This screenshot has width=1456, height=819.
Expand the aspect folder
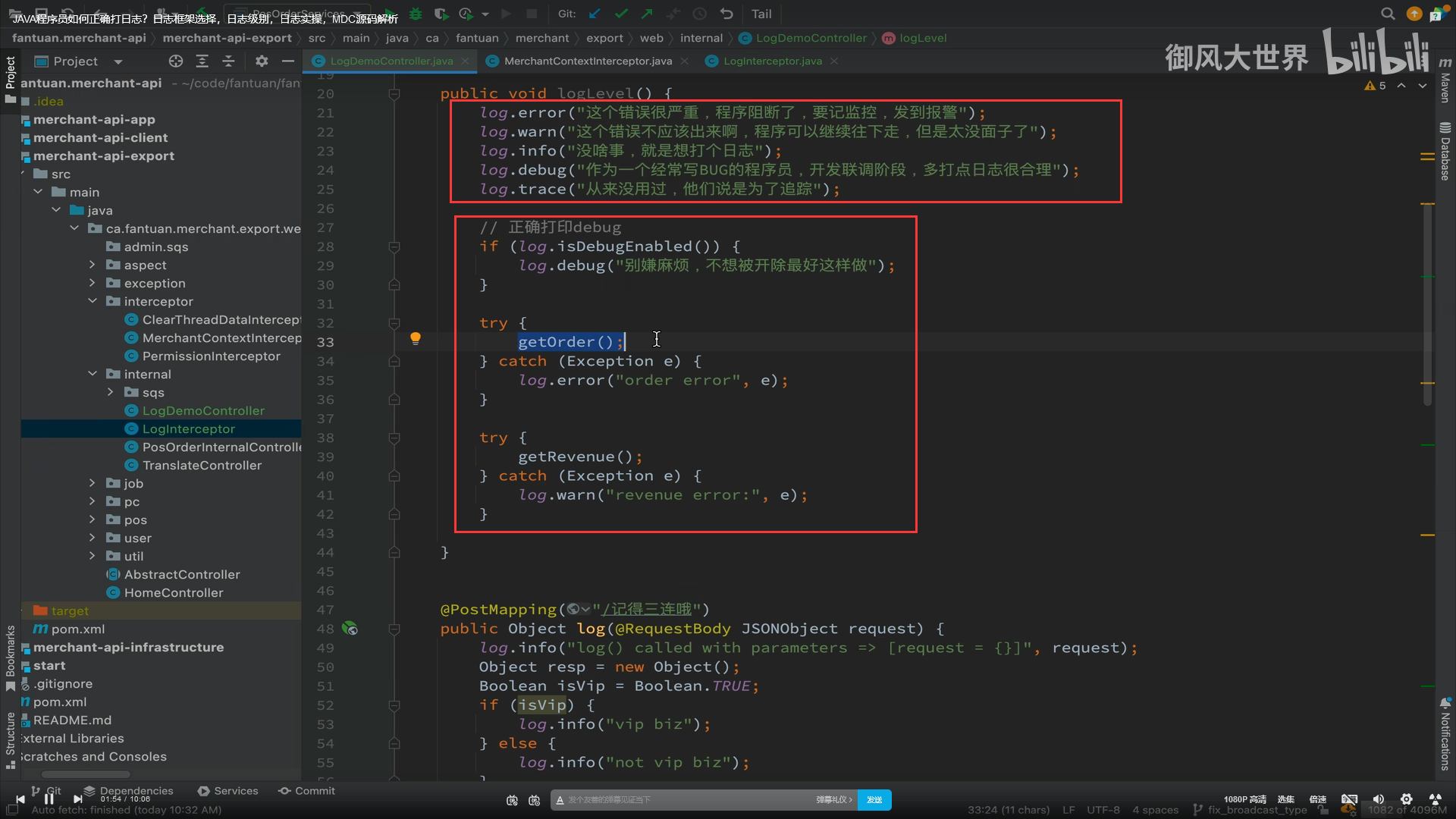click(x=93, y=265)
